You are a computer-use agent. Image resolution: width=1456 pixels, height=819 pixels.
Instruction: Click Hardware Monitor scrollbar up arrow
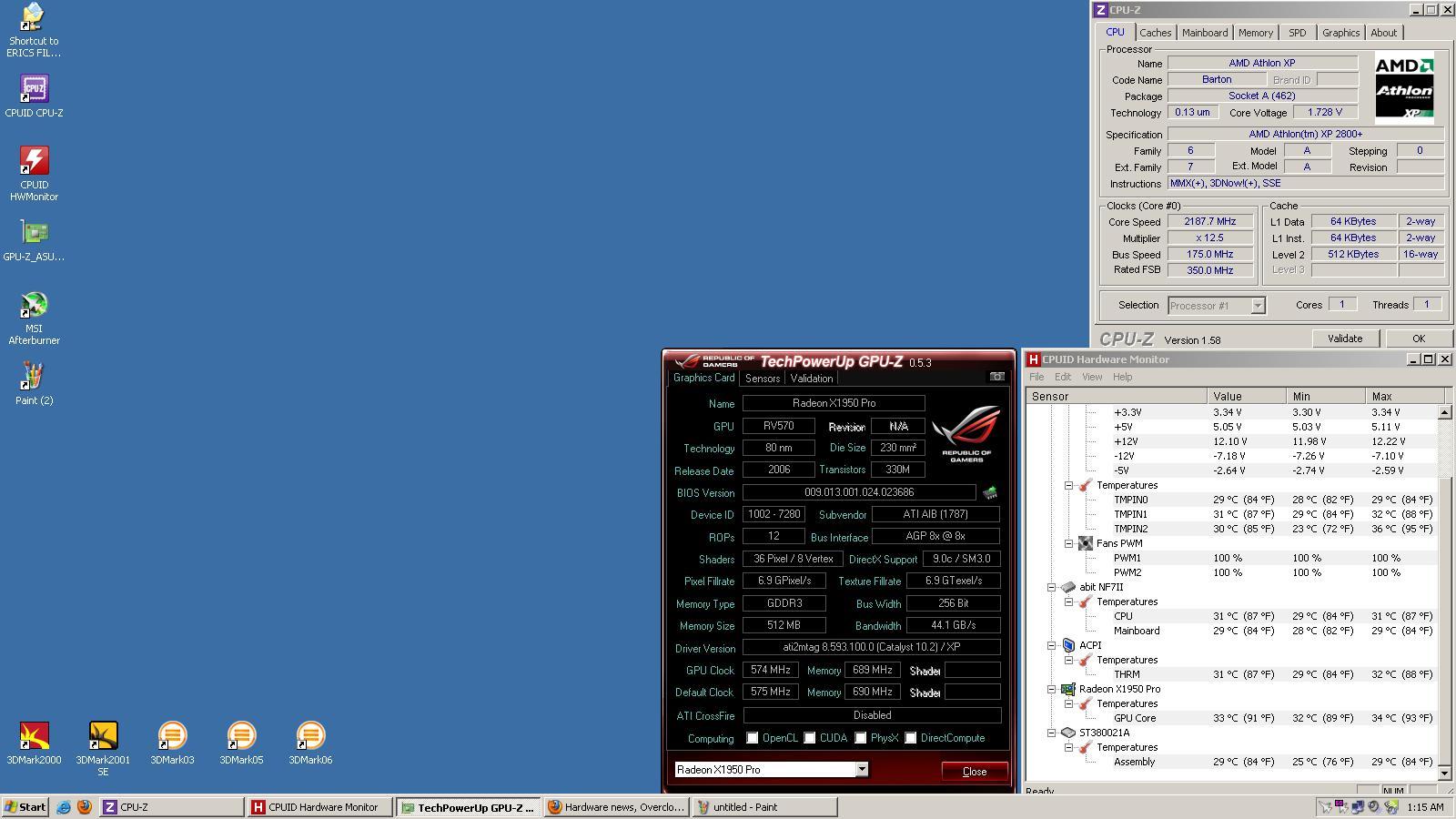[x=1444, y=412]
